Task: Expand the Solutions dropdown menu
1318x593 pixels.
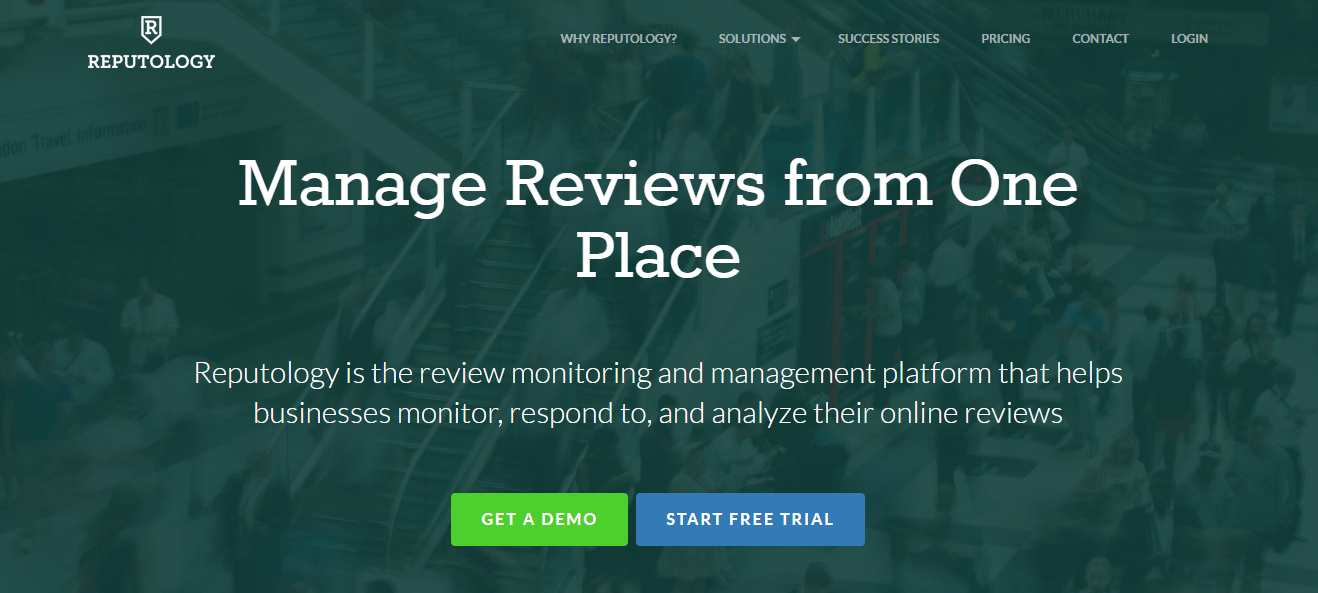Action: 759,39
